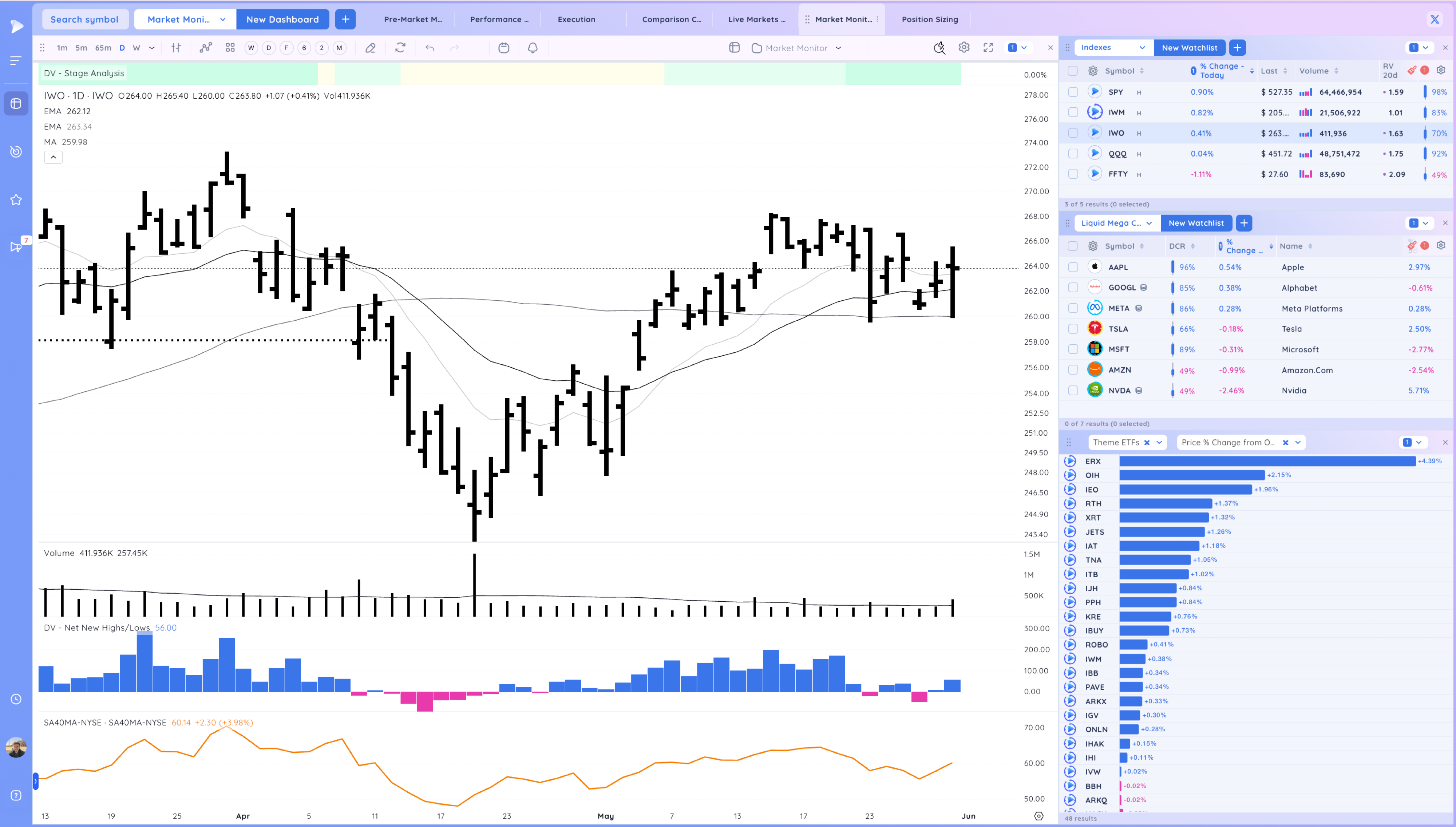Click the undo arrow in chart toolbar
1456x827 pixels.
(430, 48)
